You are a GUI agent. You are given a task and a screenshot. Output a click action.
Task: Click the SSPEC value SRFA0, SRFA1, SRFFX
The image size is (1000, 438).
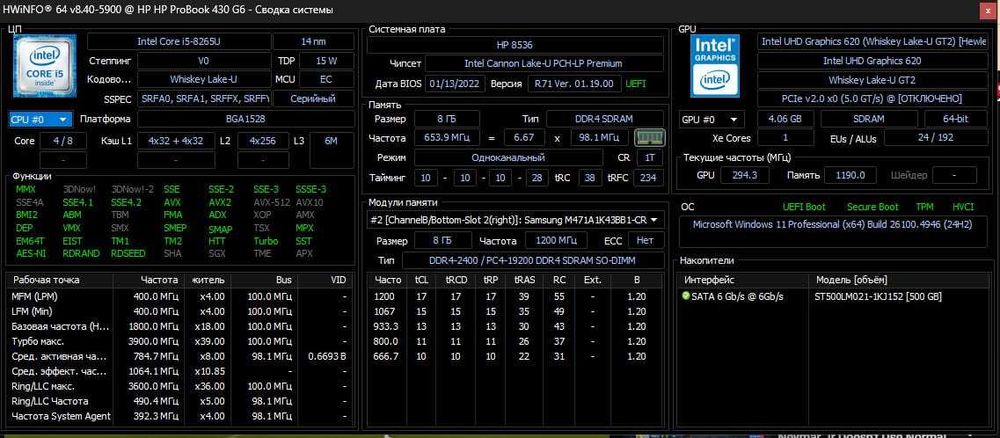point(203,99)
